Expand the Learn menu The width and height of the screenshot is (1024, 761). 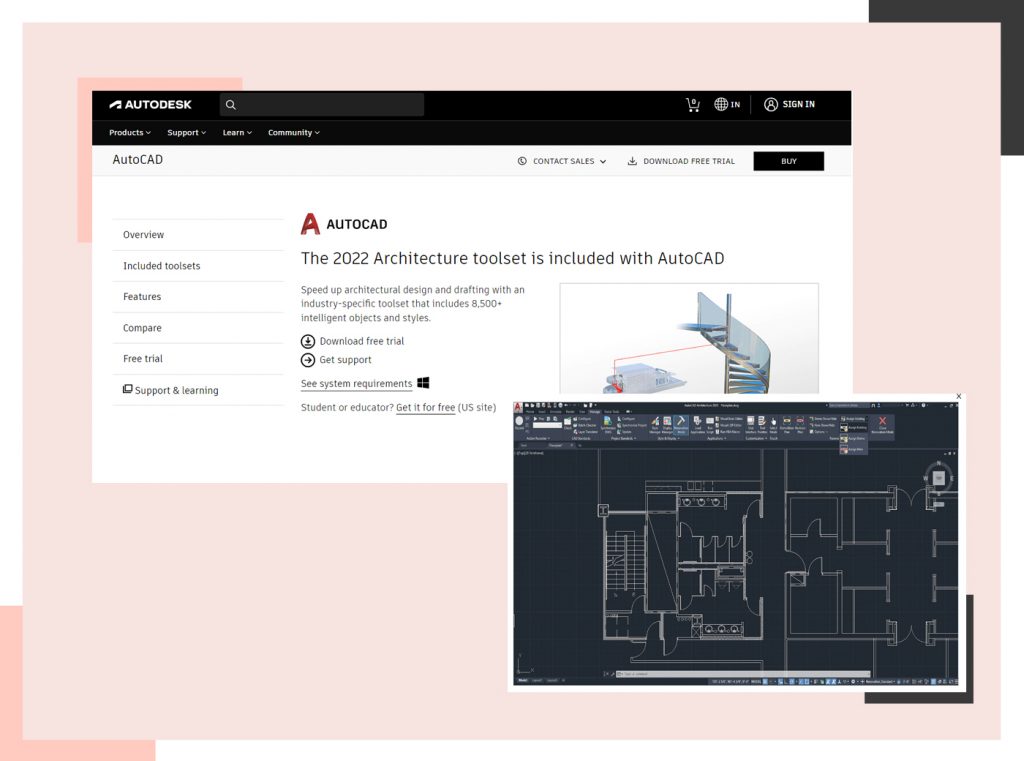tap(237, 133)
